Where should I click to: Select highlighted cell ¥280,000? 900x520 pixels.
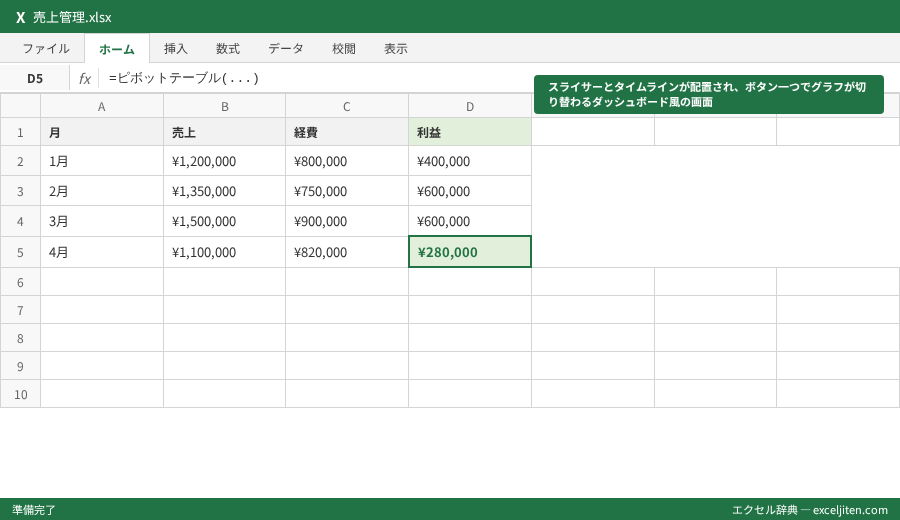[x=470, y=252]
